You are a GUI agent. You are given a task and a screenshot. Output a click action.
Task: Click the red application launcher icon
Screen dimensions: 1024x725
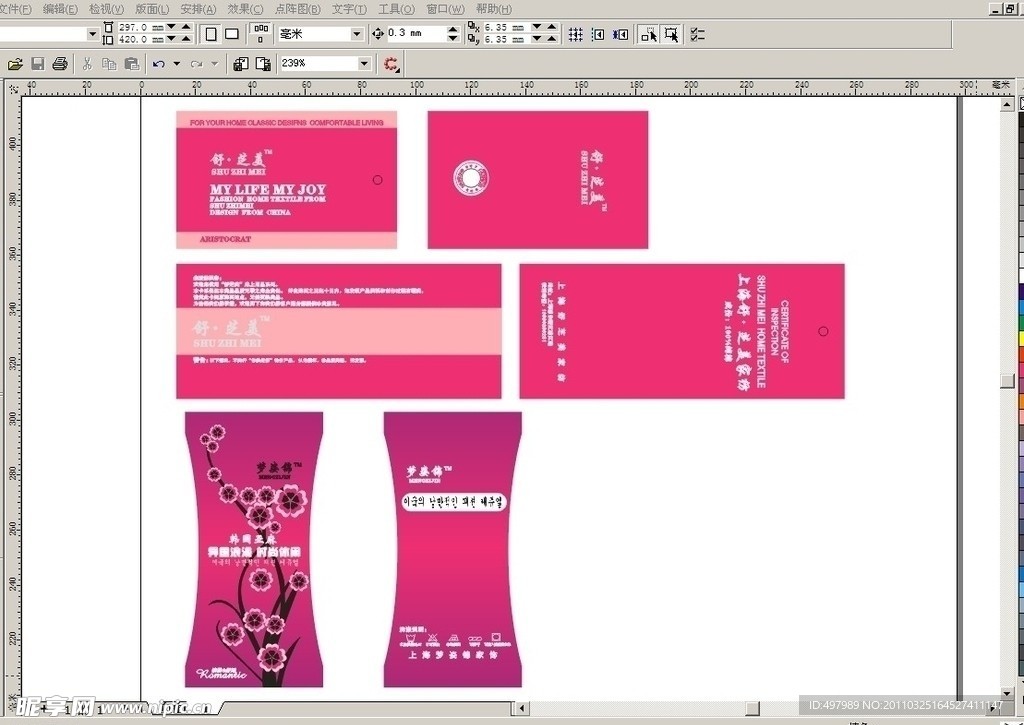pyautogui.click(x=391, y=63)
